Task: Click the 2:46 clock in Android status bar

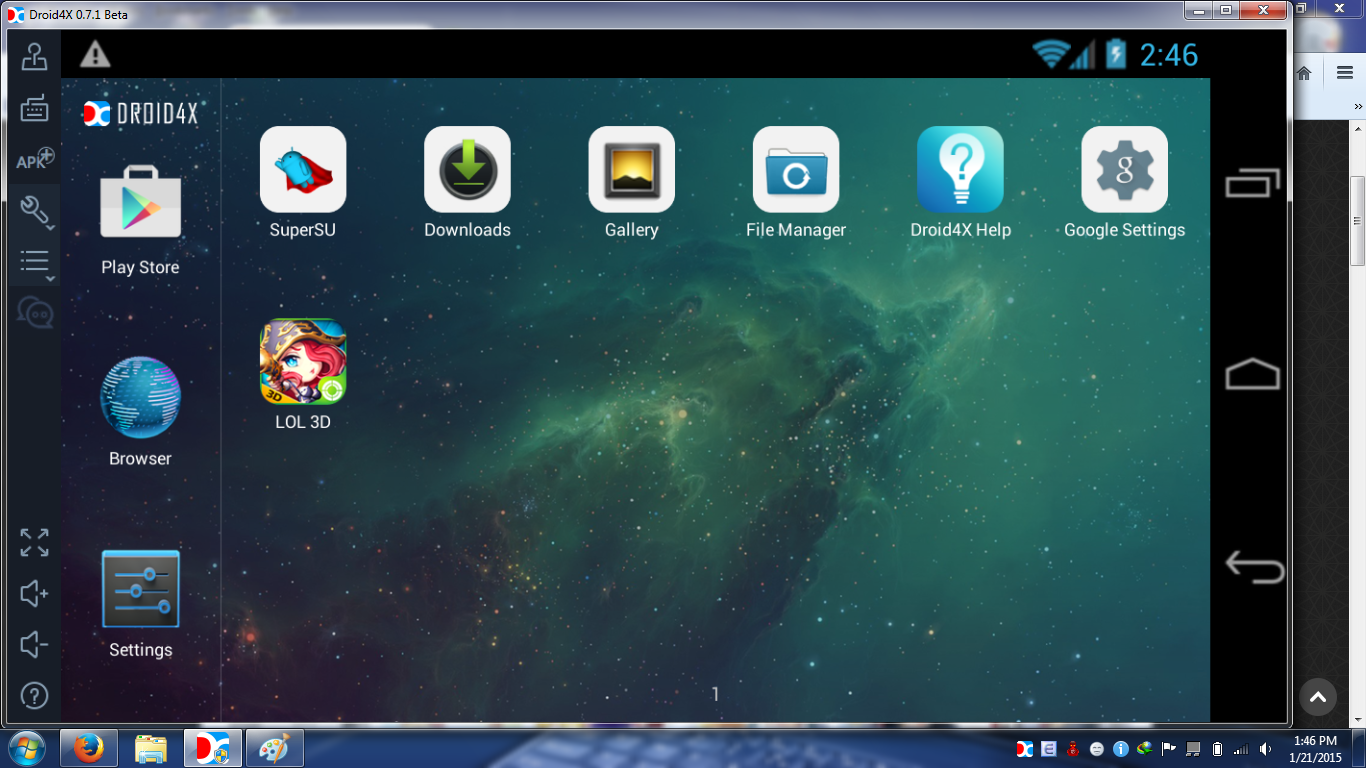Action: pyautogui.click(x=1168, y=55)
